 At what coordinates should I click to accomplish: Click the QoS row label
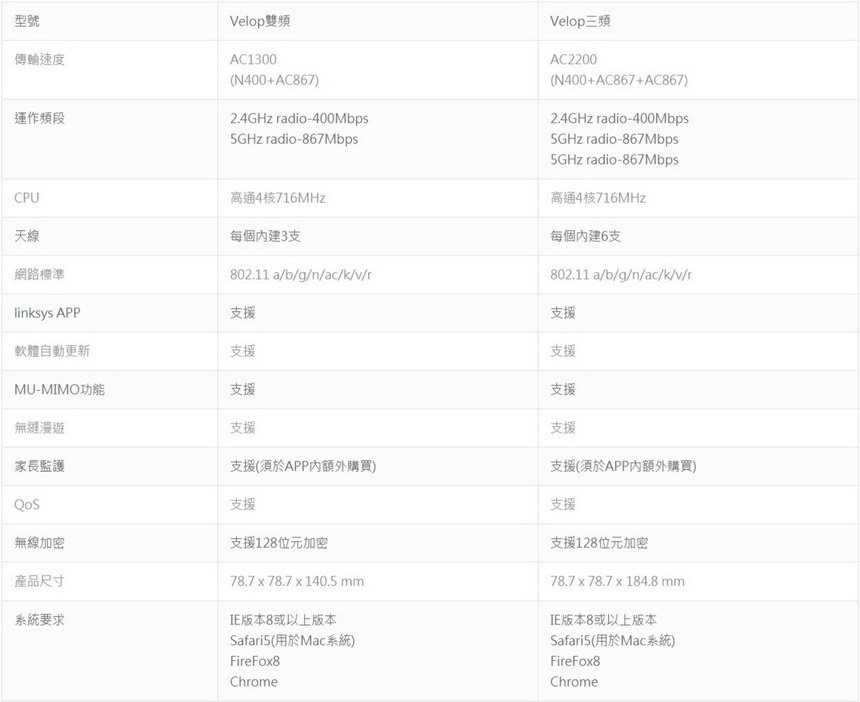click(x=27, y=505)
